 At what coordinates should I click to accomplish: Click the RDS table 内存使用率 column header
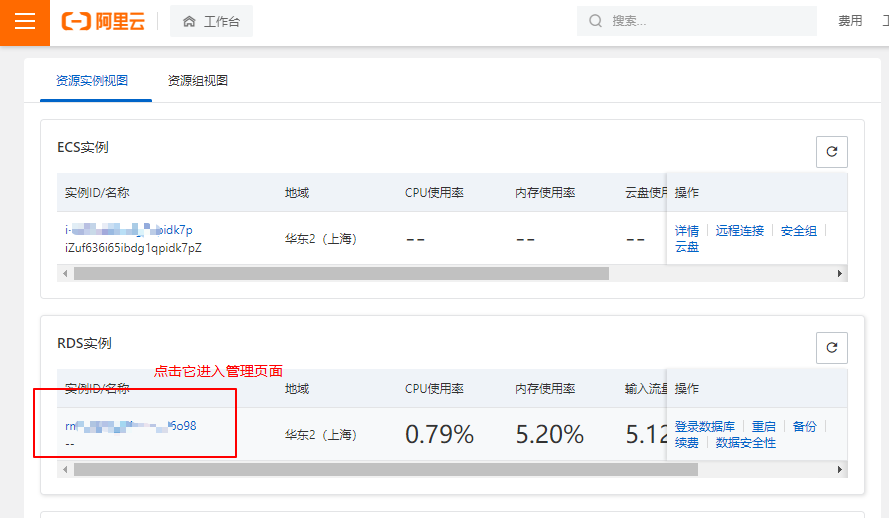point(545,389)
